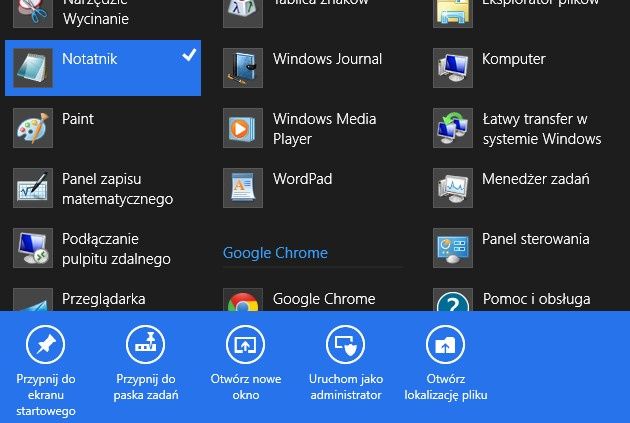This screenshot has height=423, width=630.
Task: Select the Menedżer zadań label
Action: [536, 179]
